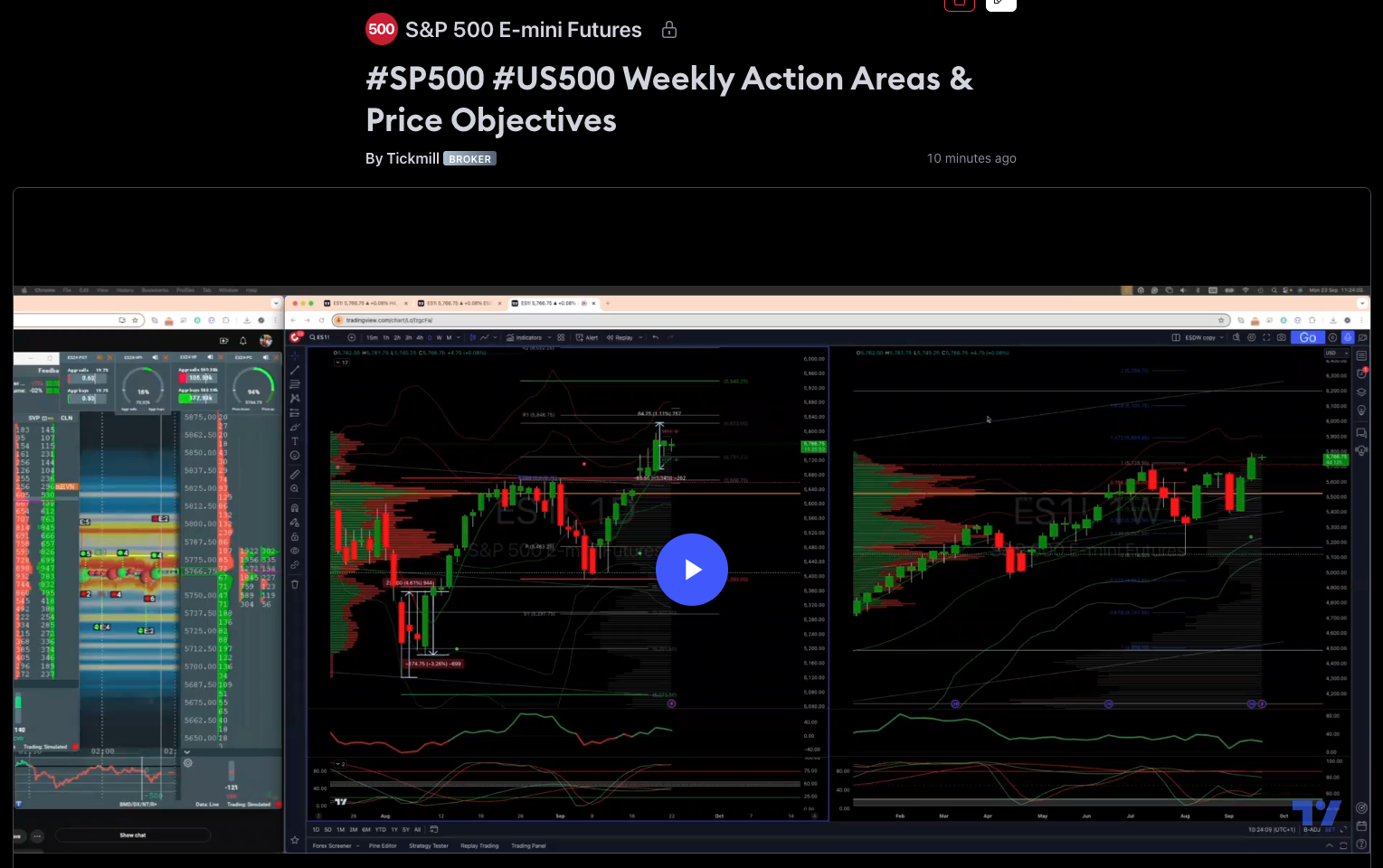Select the 15m timeframe in the video frame
The height and width of the screenshot is (868, 1383).
[x=372, y=337]
